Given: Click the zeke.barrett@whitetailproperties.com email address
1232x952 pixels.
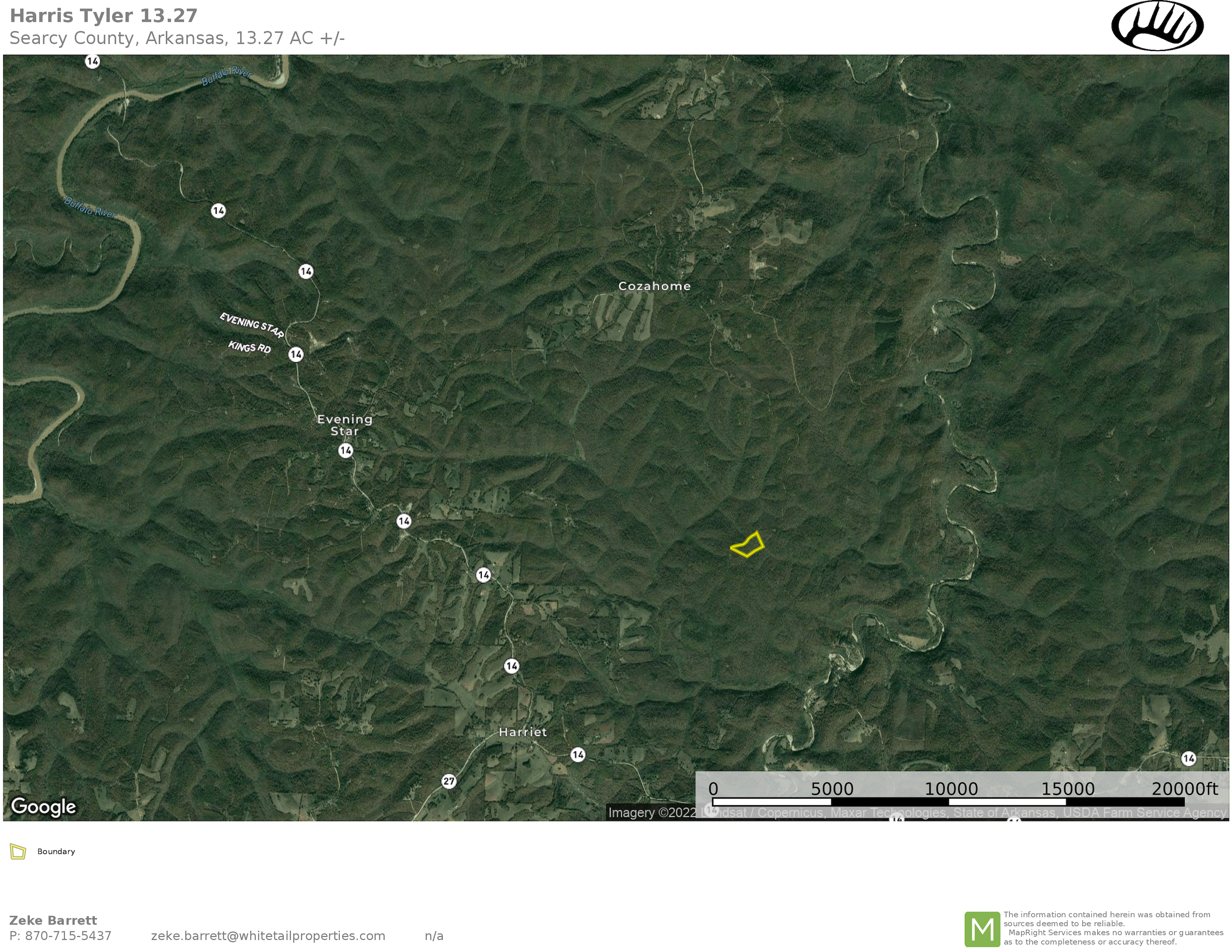Looking at the screenshot, I should [x=268, y=936].
